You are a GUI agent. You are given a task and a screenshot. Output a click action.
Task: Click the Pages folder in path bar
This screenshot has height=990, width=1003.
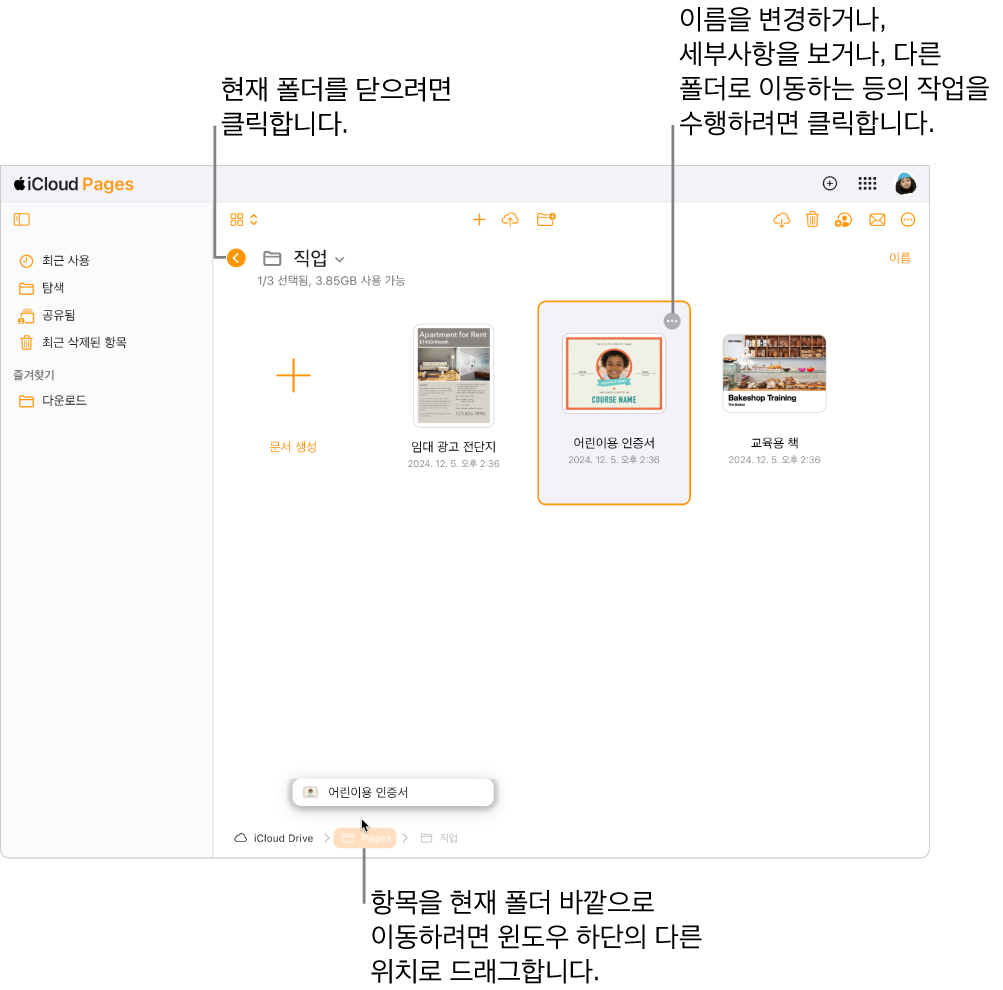point(365,838)
